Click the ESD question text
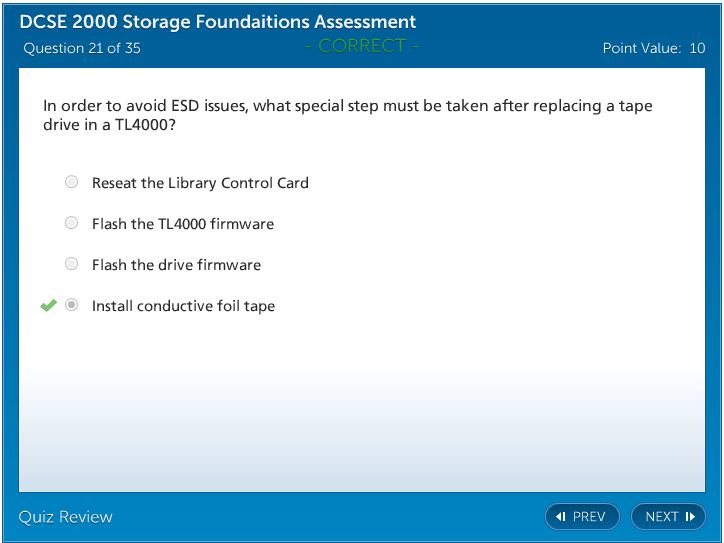 click(347, 115)
